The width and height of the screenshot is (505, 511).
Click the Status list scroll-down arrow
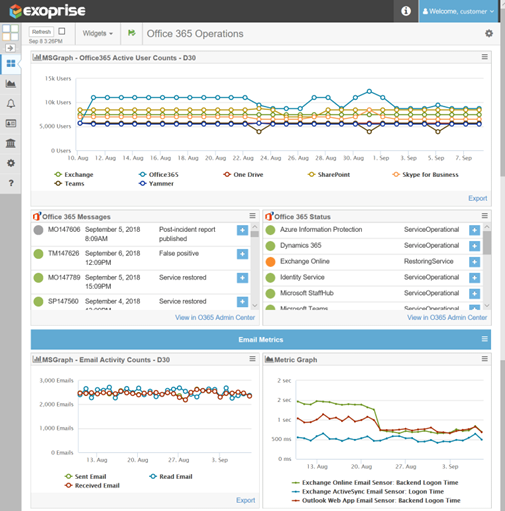[487, 306]
